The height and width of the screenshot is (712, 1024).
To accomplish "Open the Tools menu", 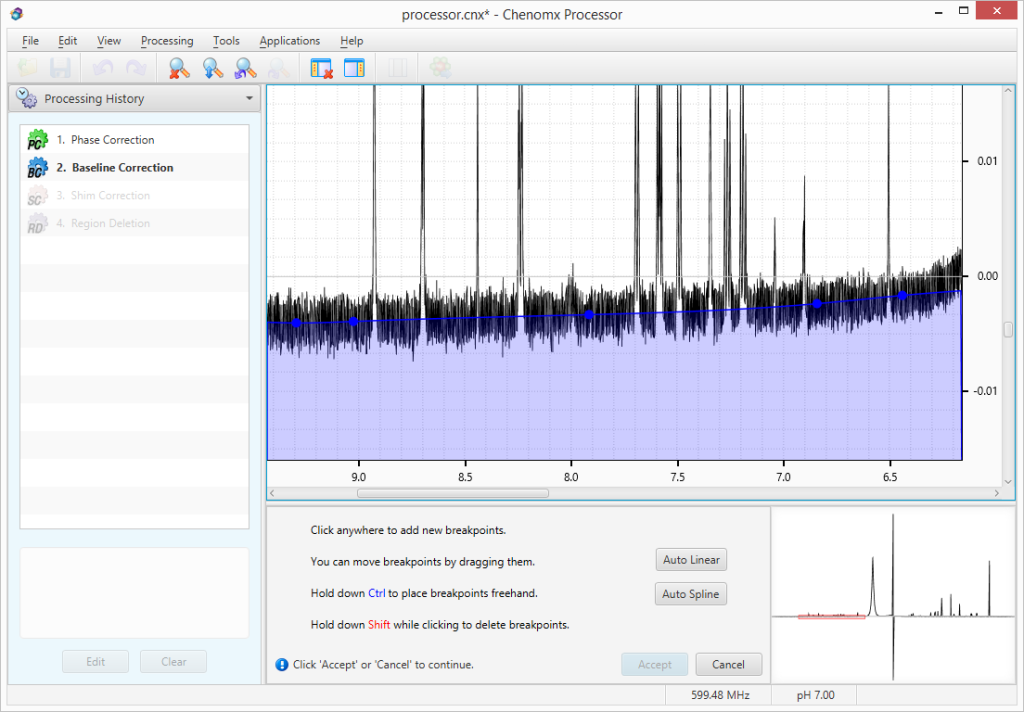I will (226, 41).
